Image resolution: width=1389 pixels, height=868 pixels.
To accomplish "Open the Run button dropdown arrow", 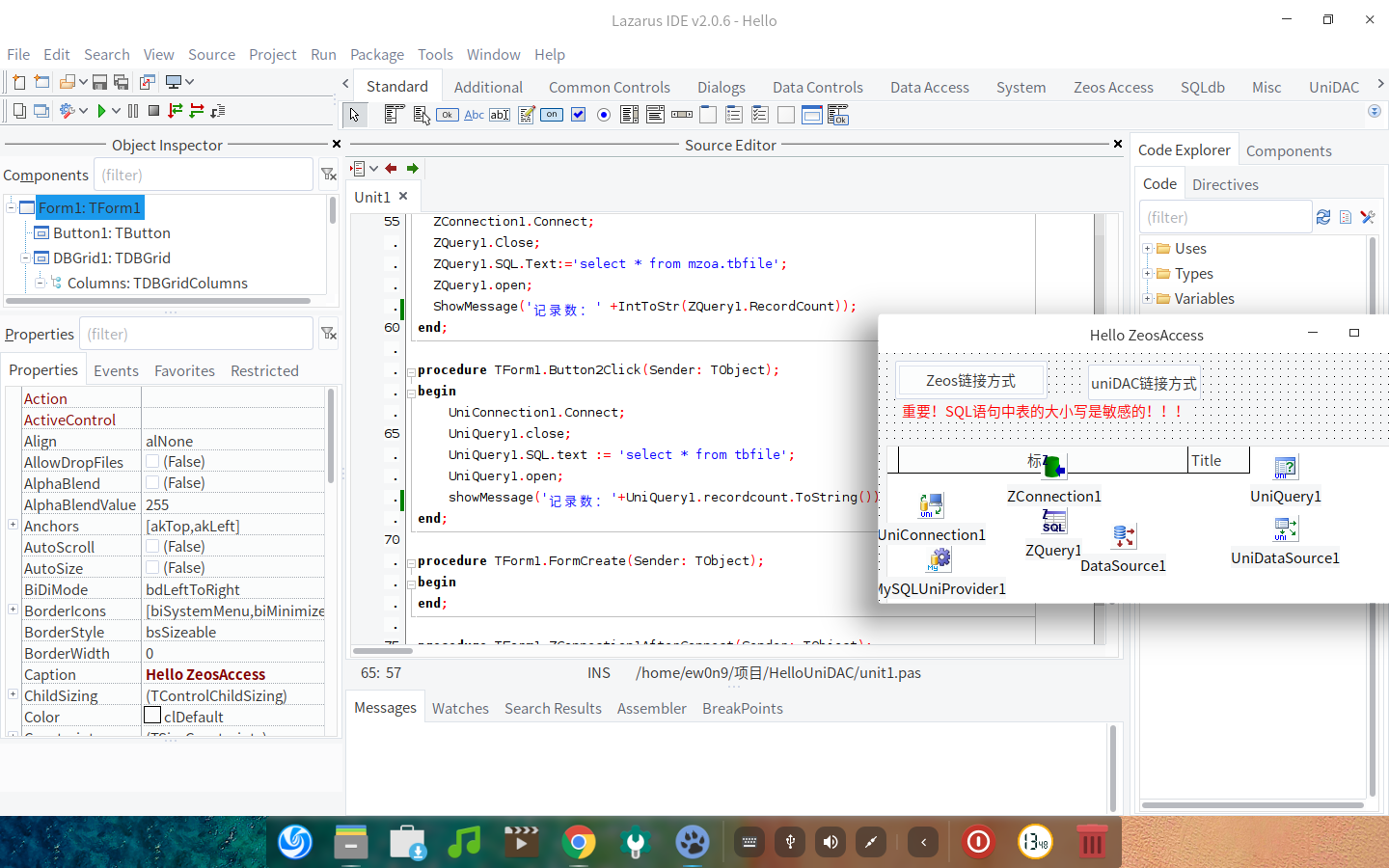I will (x=117, y=111).
